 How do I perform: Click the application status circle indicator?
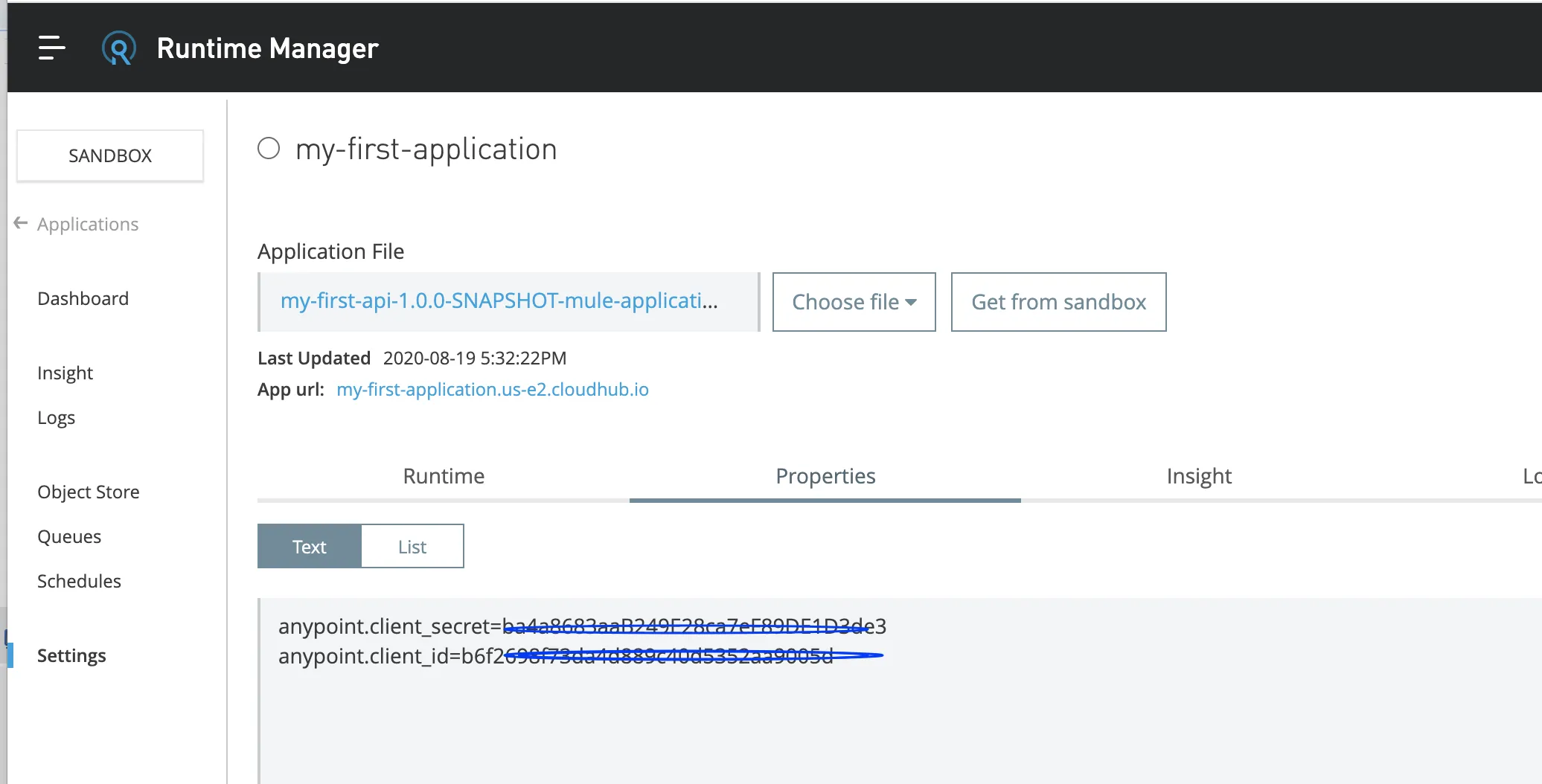click(x=269, y=148)
